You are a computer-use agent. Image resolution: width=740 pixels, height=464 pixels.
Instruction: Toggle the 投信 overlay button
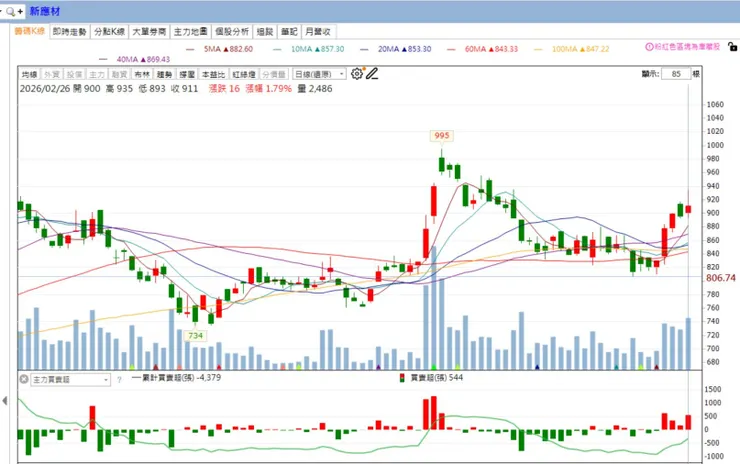[x=74, y=74]
